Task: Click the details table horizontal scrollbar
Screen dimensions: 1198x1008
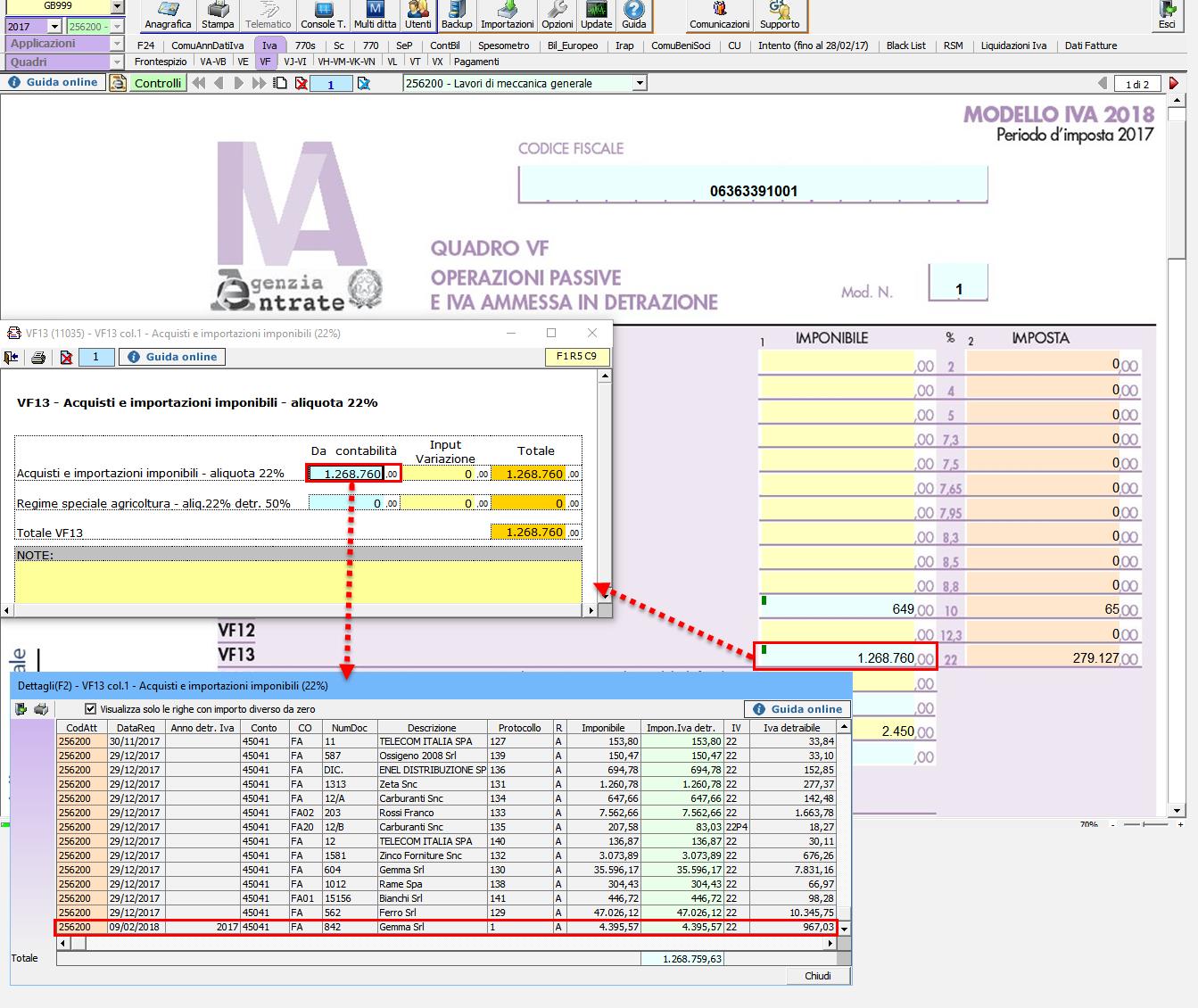Action: click(x=446, y=942)
